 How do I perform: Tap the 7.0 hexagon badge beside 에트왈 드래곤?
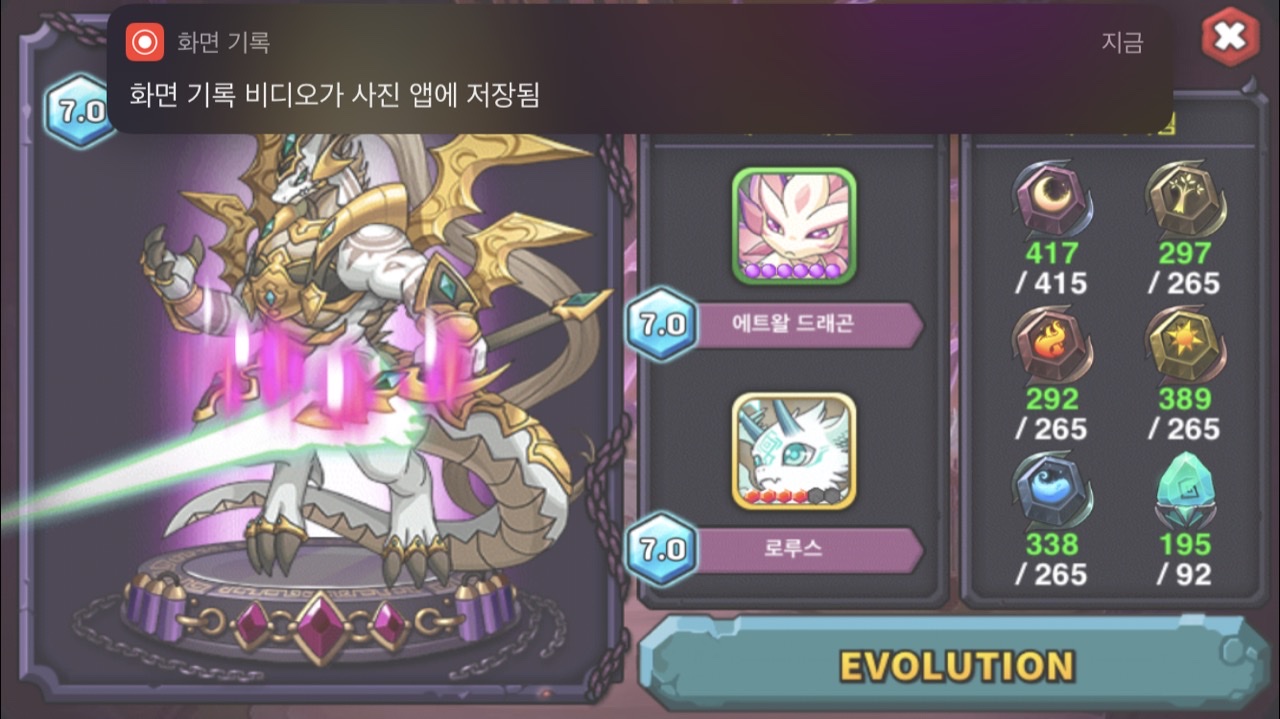(661, 325)
